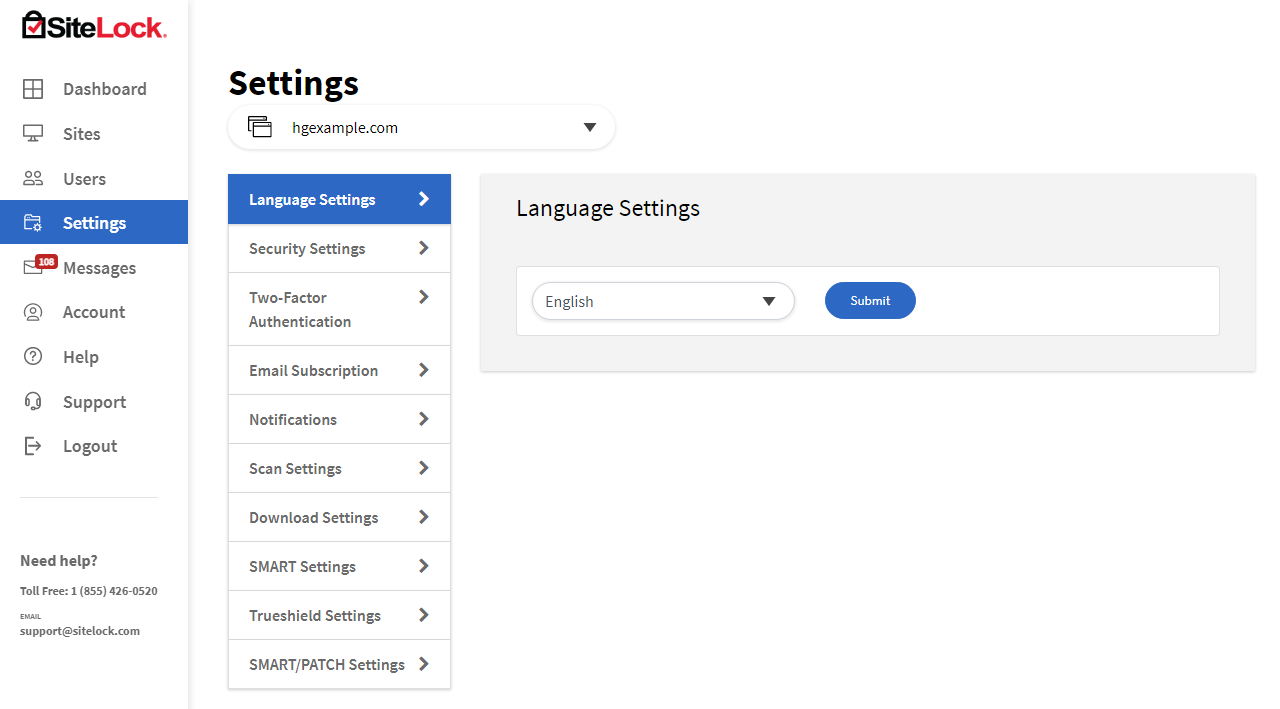Click the Need help? text

point(59,560)
